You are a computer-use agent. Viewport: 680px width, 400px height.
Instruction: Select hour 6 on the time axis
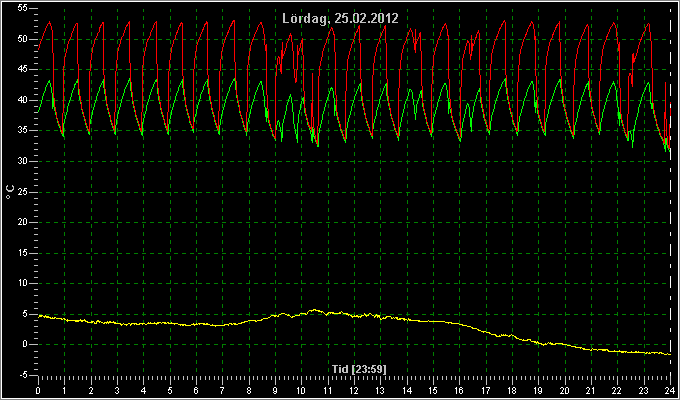point(196,391)
